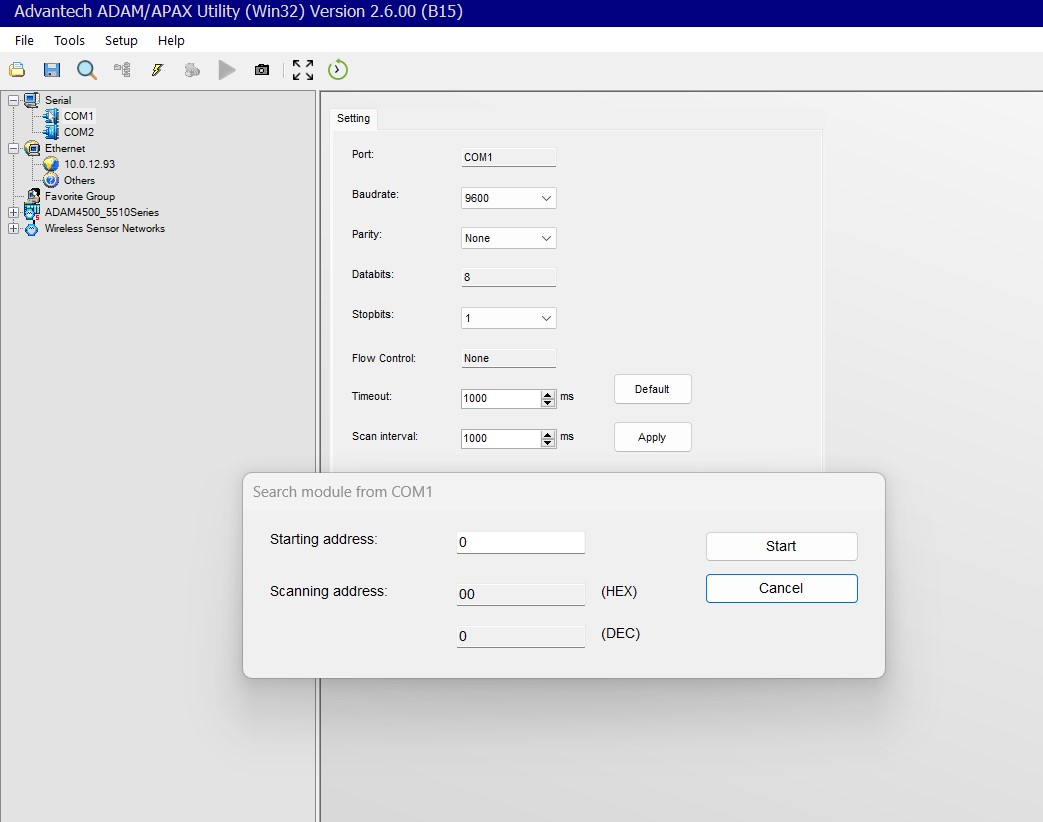Select the globe icon for 10.0.12.93
This screenshot has width=1043, height=822.
(x=51, y=164)
